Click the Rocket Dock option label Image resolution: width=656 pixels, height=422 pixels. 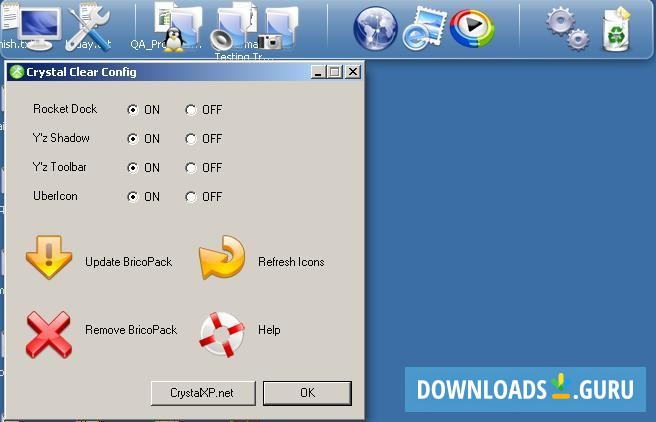[x=65, y=109]
